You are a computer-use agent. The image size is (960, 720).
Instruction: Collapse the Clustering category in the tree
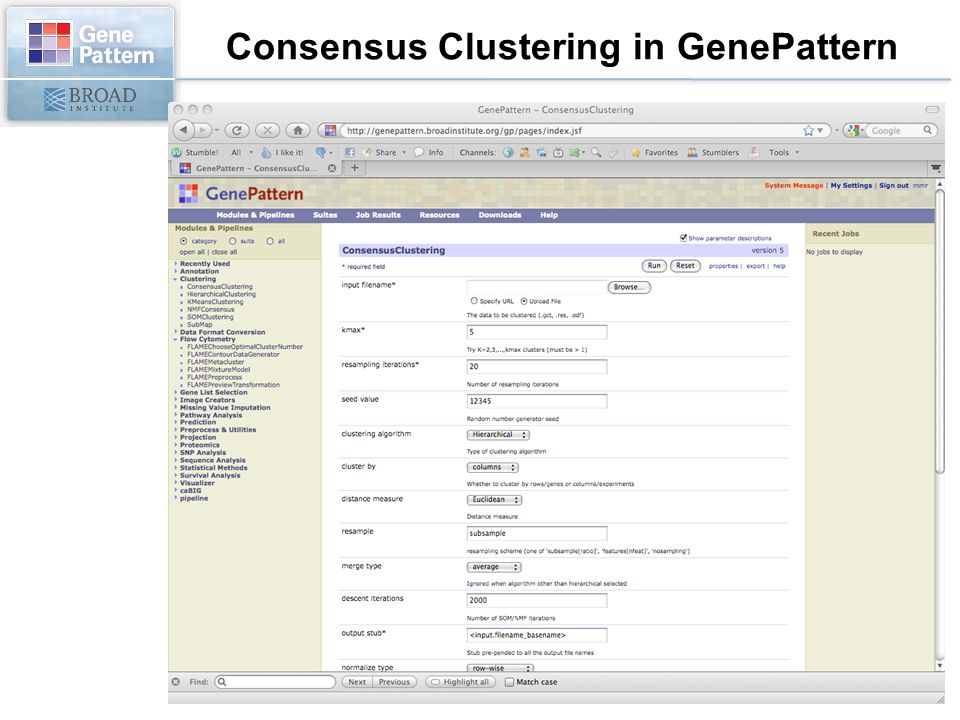pyautogui.click(x=175, y=279)
